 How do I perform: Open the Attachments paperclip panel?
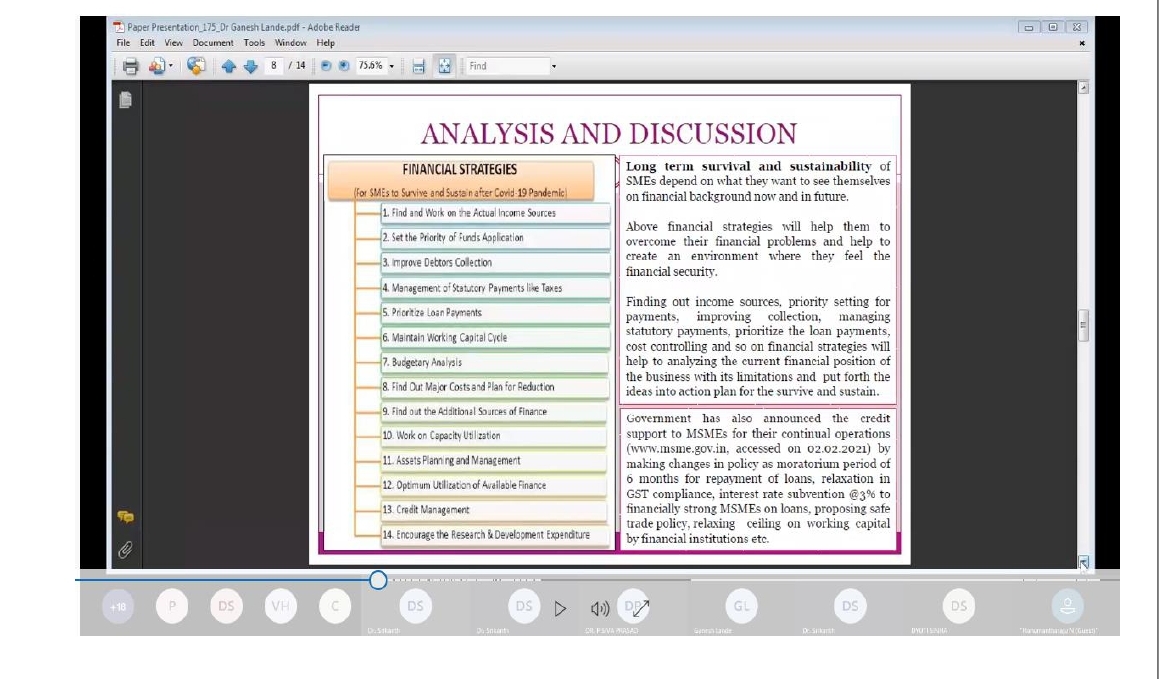pyautogui.click(x=126, y=548)
